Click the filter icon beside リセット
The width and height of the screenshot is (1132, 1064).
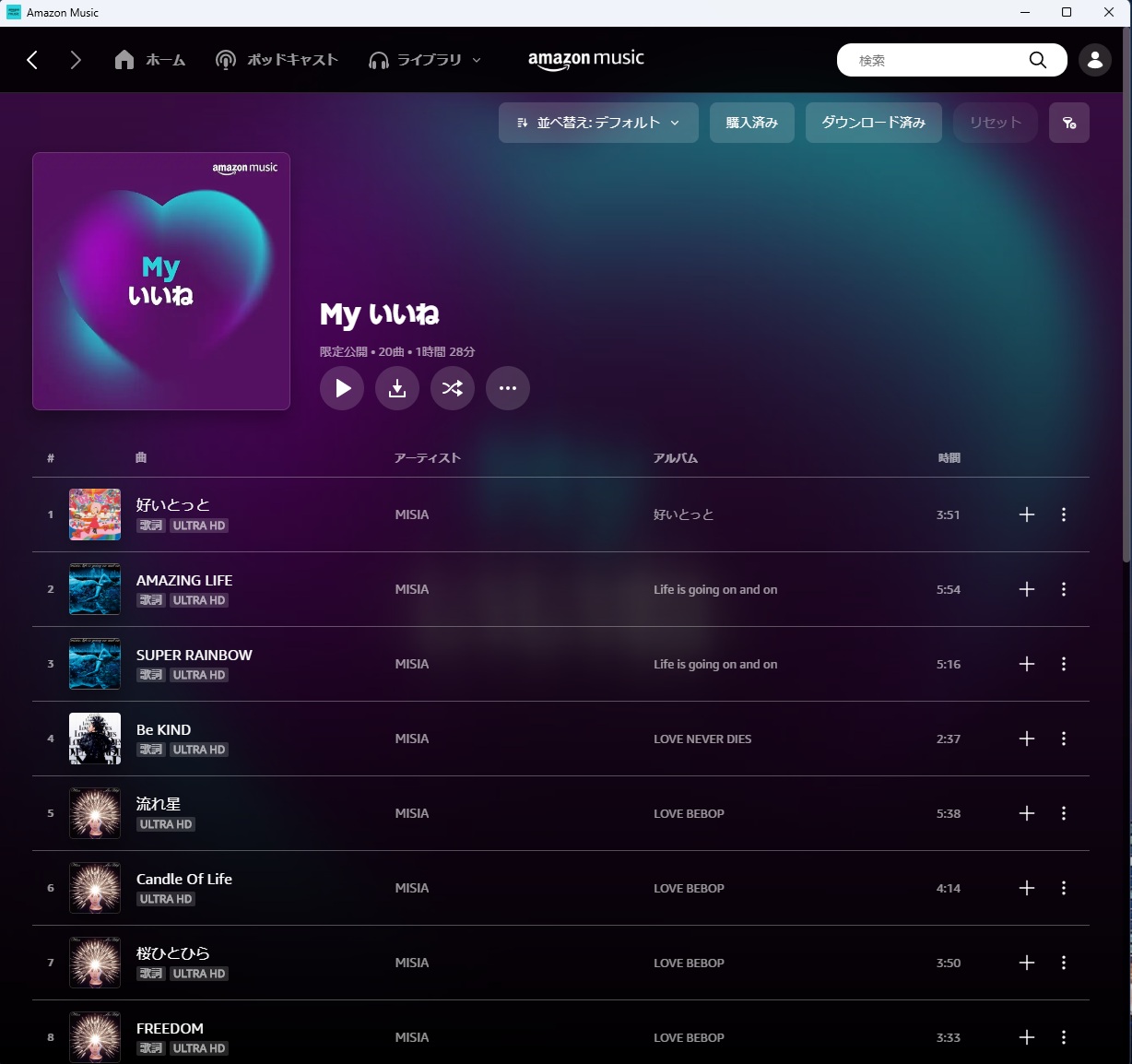click(1069, 123)
